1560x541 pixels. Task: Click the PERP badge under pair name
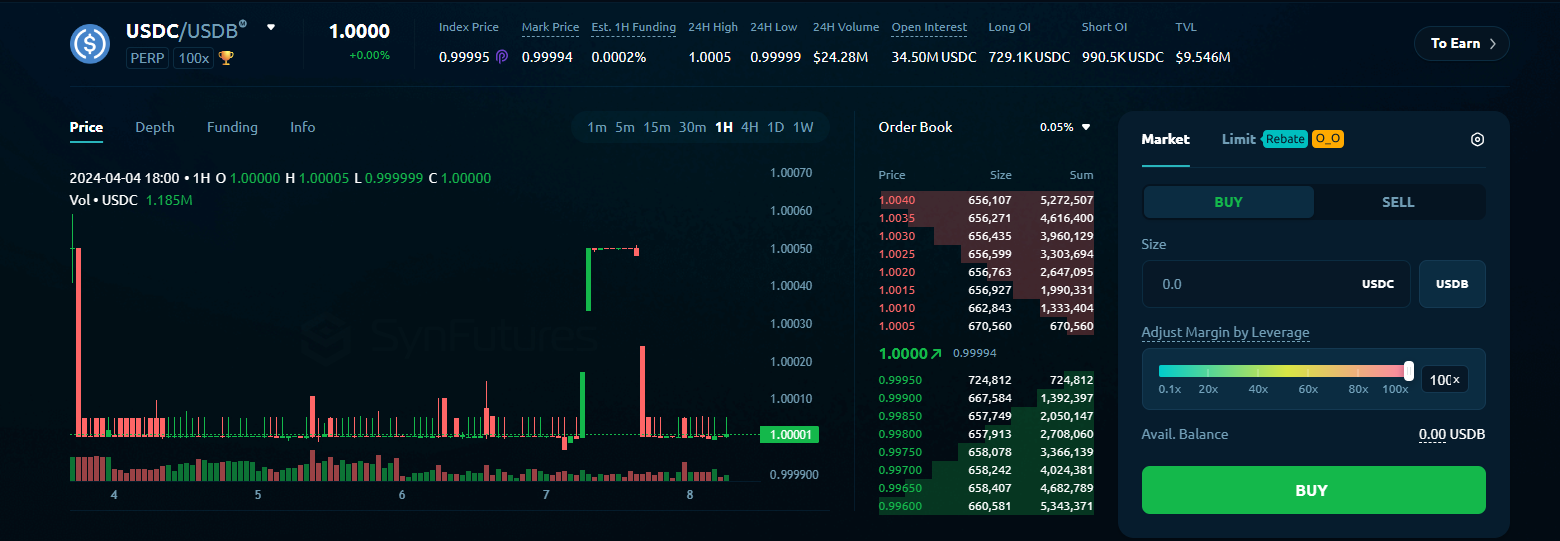point(148,58)
